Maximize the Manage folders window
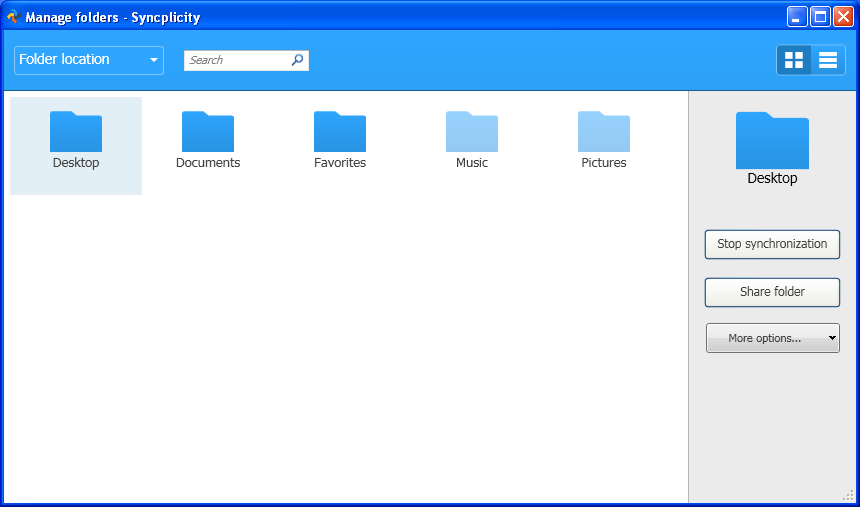The width and height of the screenshot is (860, 507). 820,17
